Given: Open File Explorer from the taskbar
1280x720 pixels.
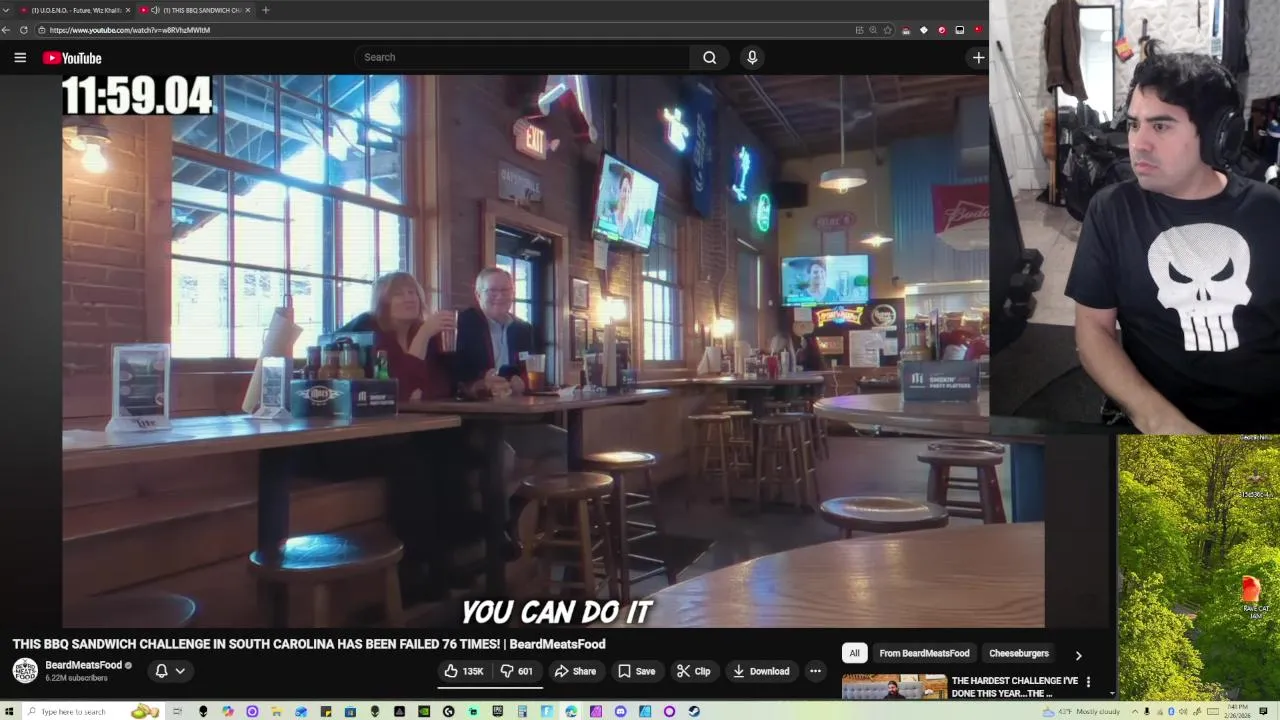Looking at the screenshot, I should tap(276, 711).
